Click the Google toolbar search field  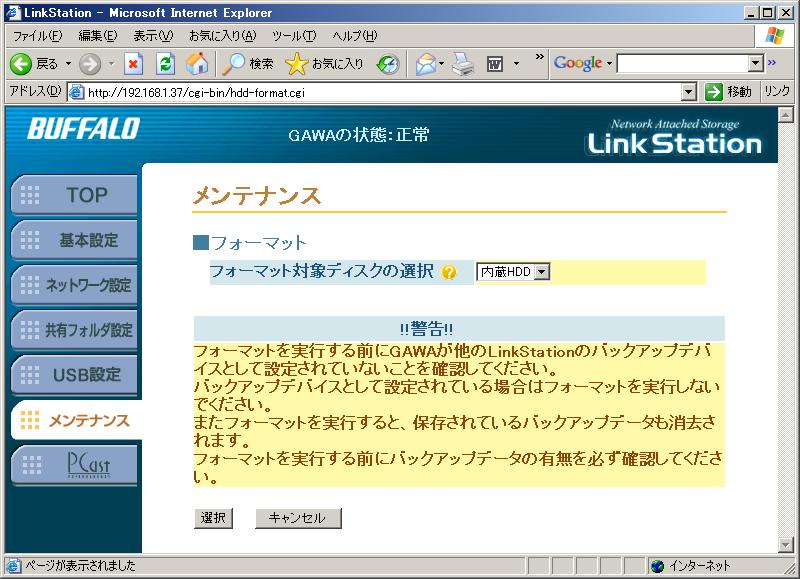click(x=683, y=63)
